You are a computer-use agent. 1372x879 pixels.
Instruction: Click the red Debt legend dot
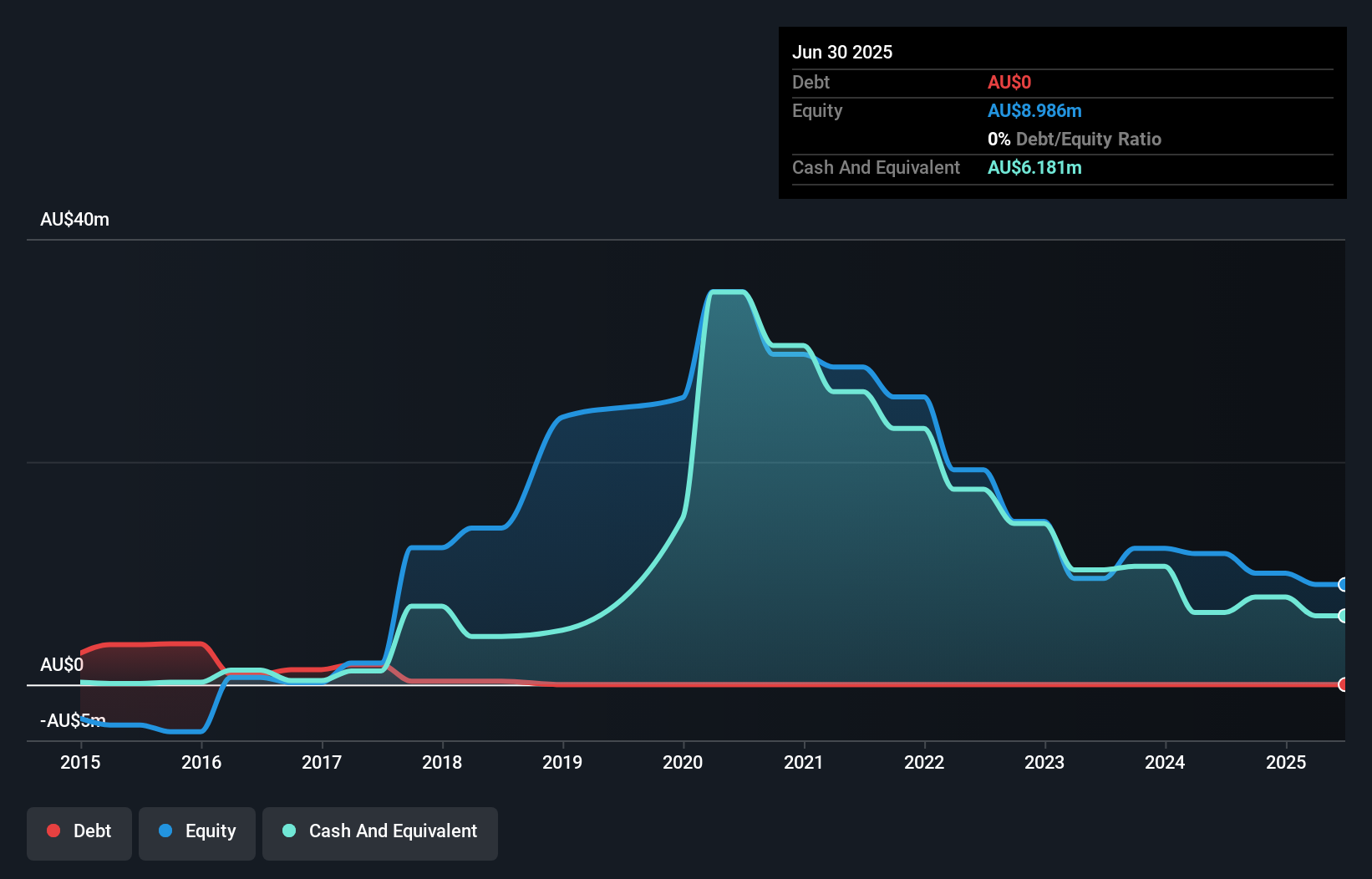click(53, 831)
